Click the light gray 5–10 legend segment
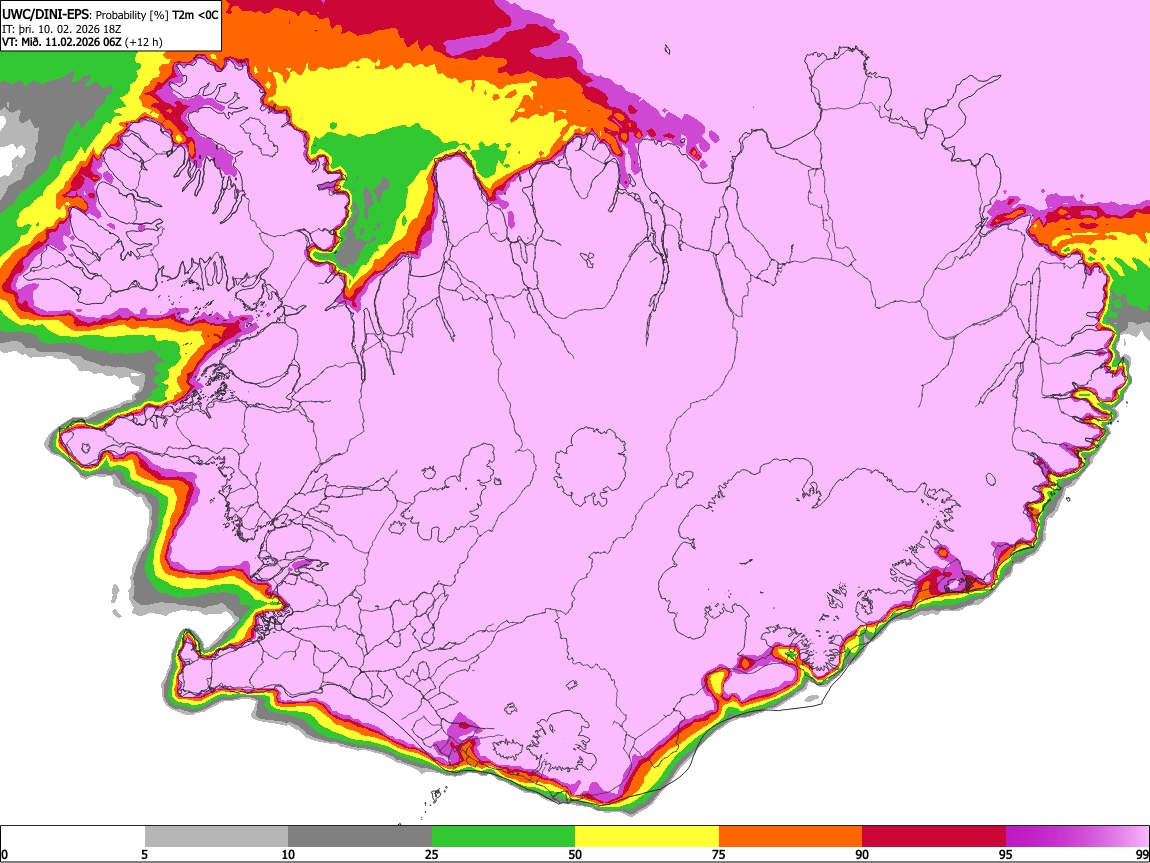 coord(216,836)
